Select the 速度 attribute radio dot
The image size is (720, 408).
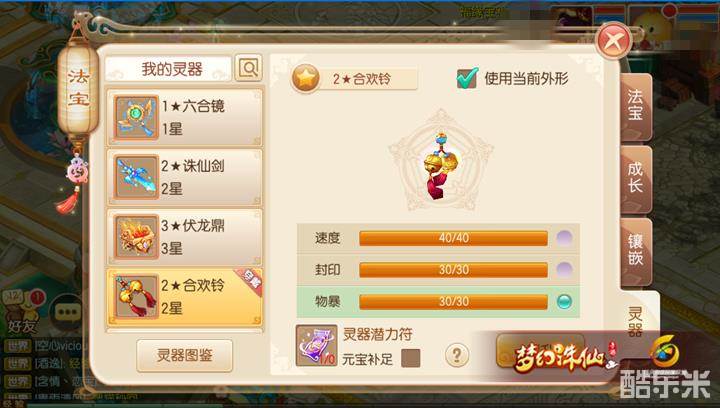pos(564,238)
